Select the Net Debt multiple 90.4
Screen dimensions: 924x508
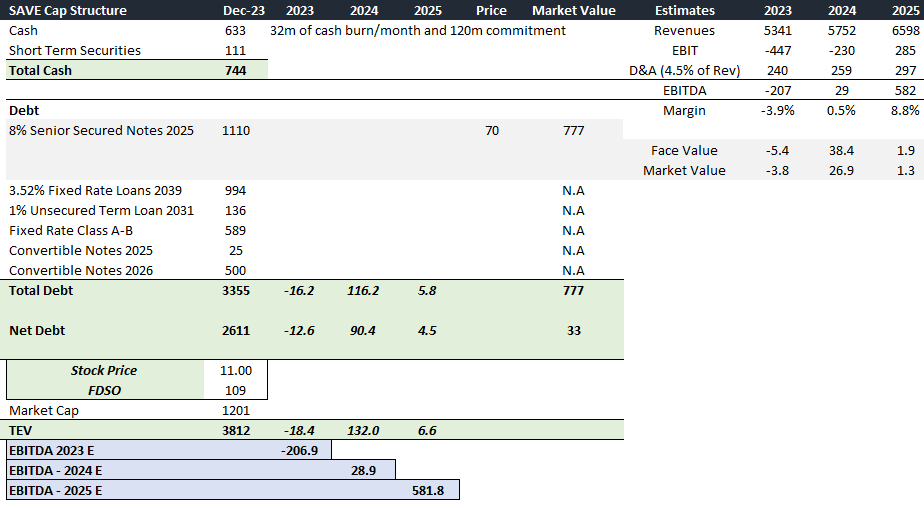[363, 331]
